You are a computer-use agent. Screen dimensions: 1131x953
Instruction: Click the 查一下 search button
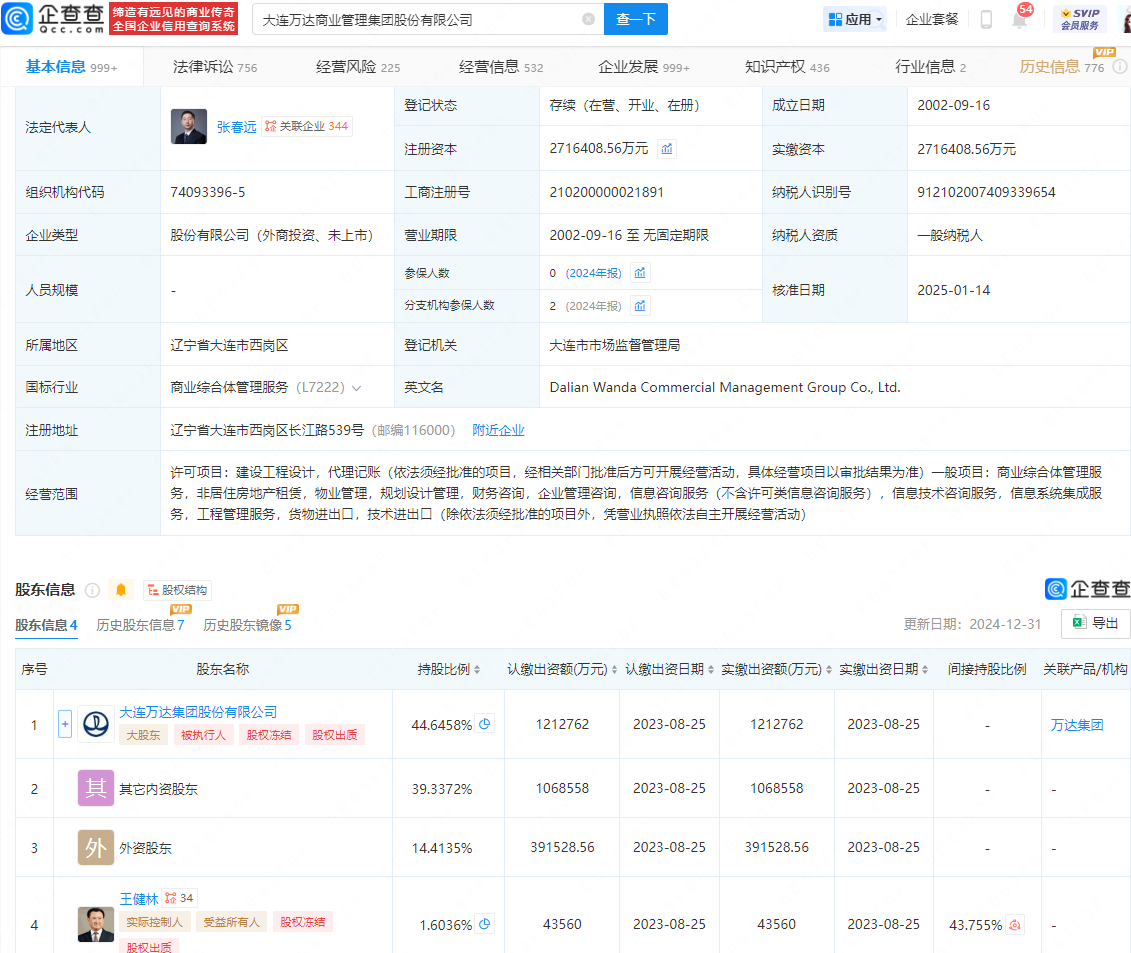point(635,19)
